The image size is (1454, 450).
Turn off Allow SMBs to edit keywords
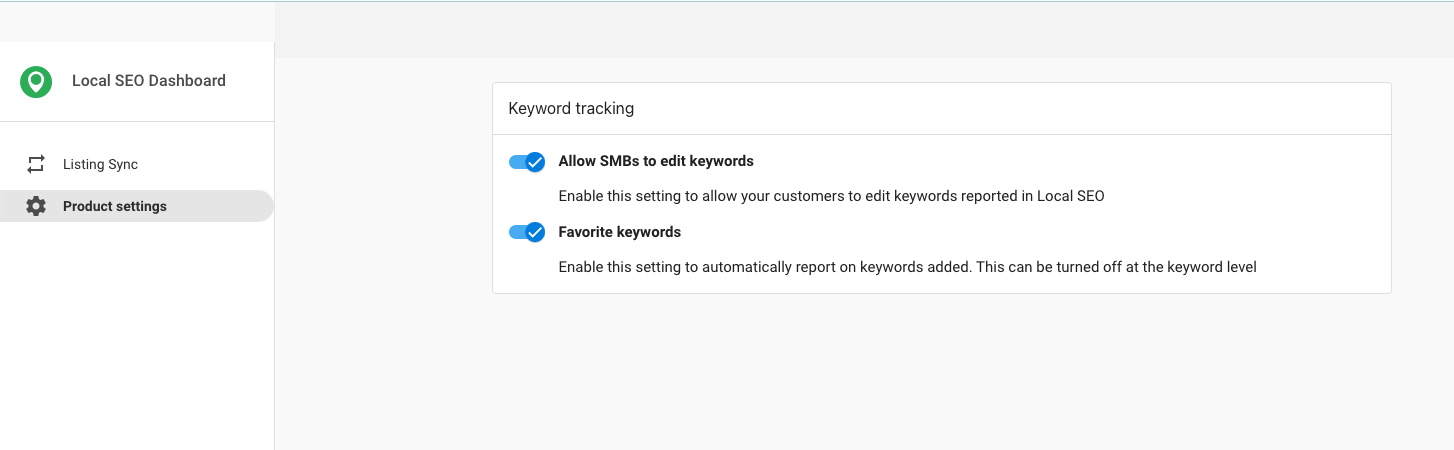(x=527, y=161)
